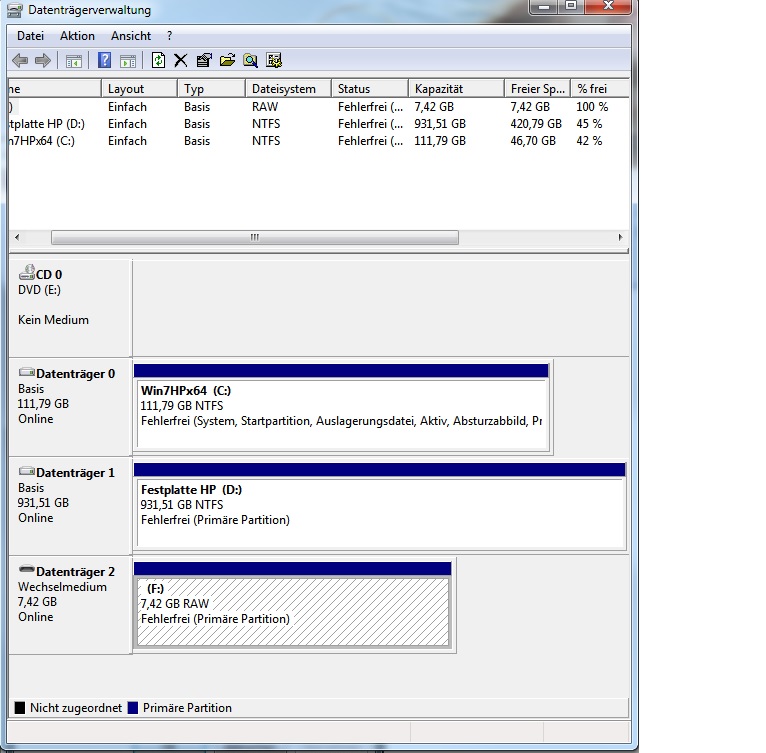Image resolution: width=766 pixels, height=753 pixels.
Task: Open the ? help menu
Action: 170,36
